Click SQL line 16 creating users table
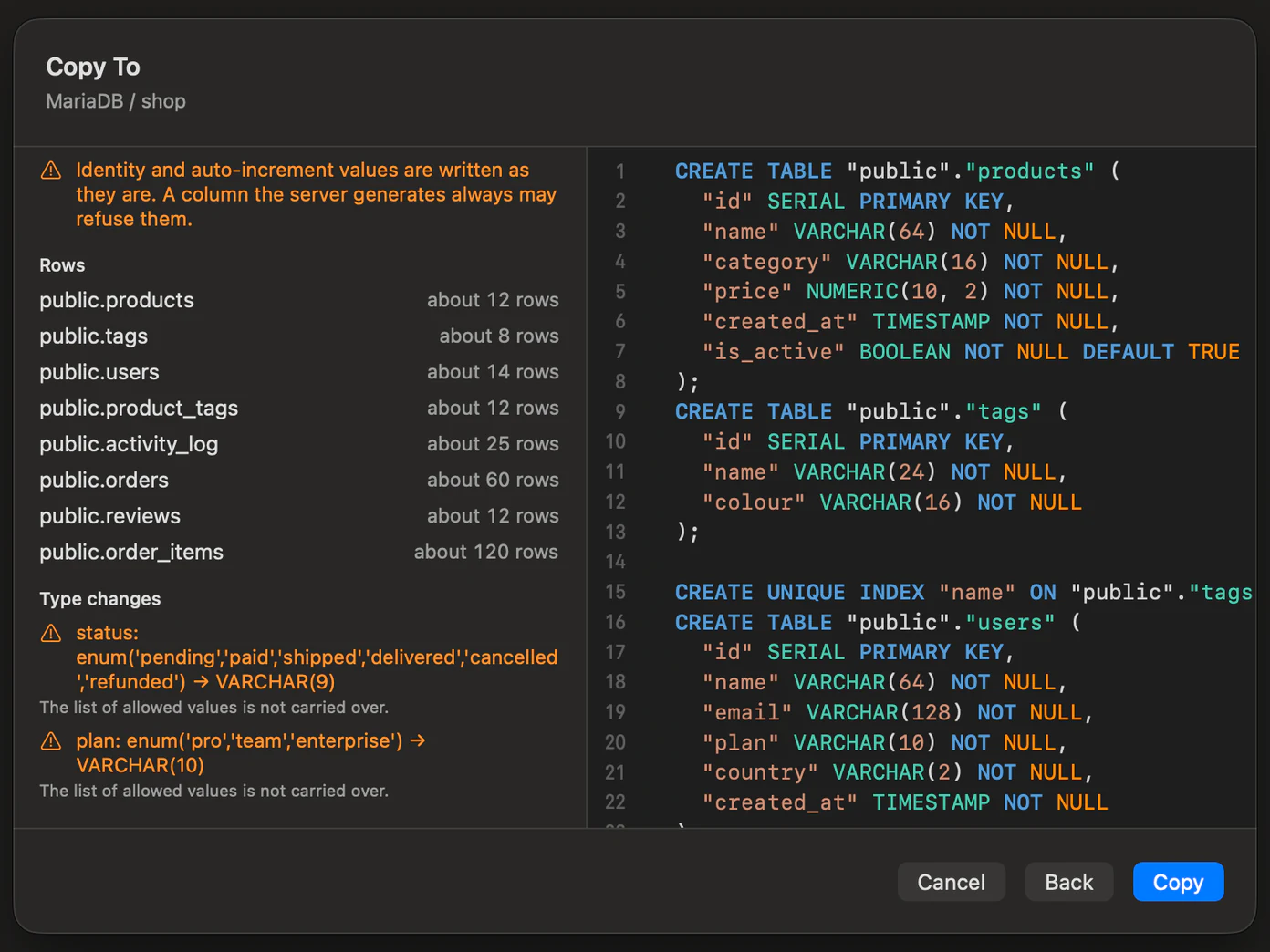The width and height of the screenshot is (1270, 952). tap(877, 623)
